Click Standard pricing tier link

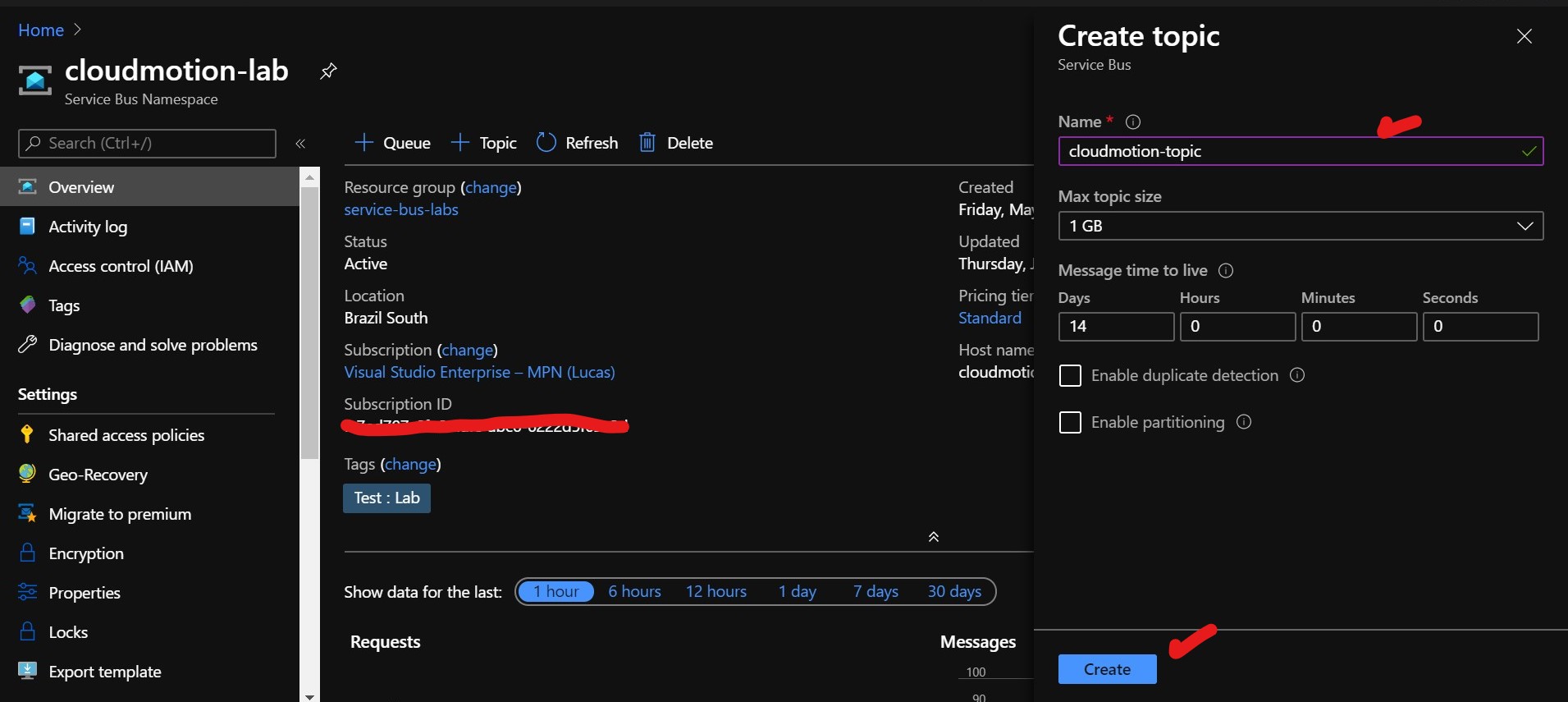(x=990, y=318)
